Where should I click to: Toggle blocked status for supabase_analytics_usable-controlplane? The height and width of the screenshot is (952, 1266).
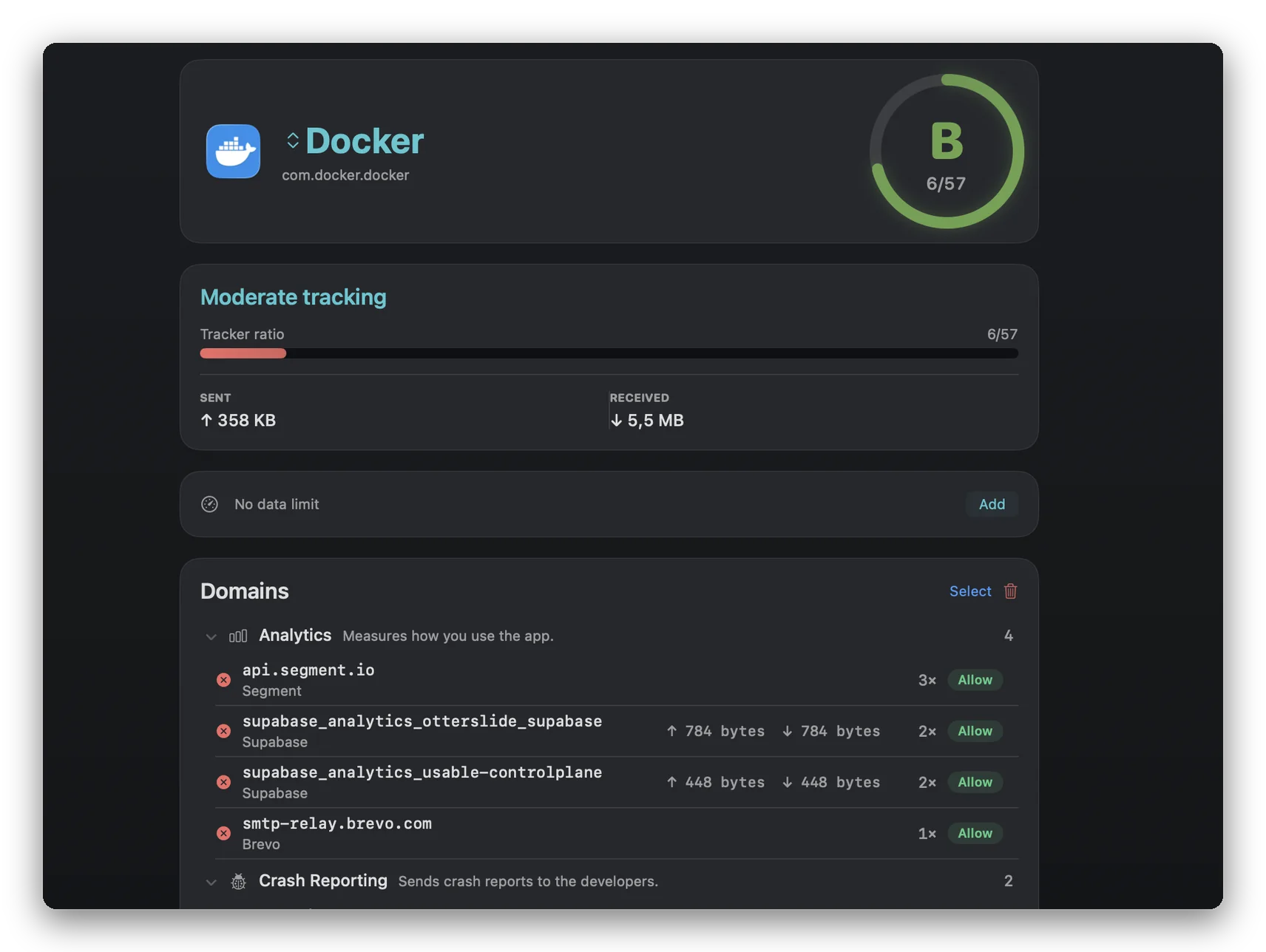coord(223,782)
